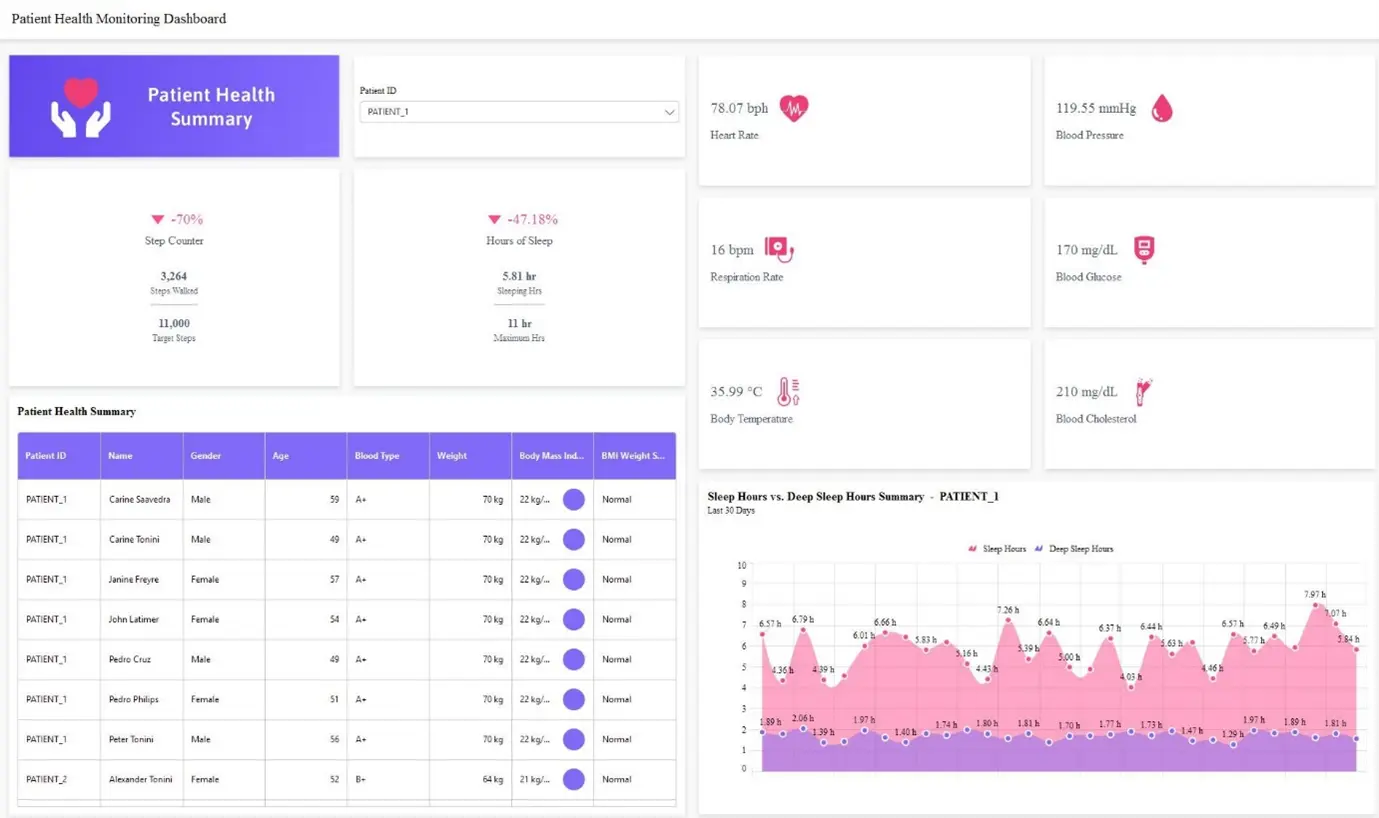This screenshot has width=1379, height=818.
Task: Click the Blood Pressure droplet icon
Action: pos(1161,107)
